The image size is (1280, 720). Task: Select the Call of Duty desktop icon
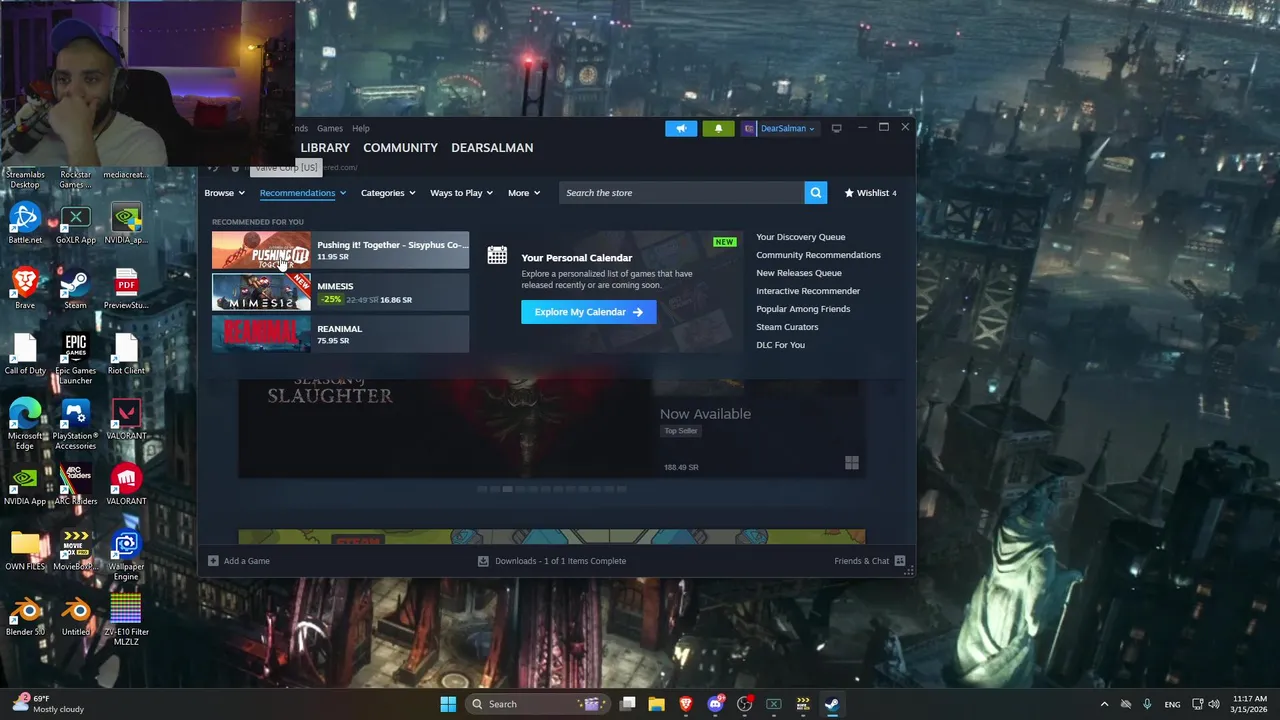[x=25, y=353]
